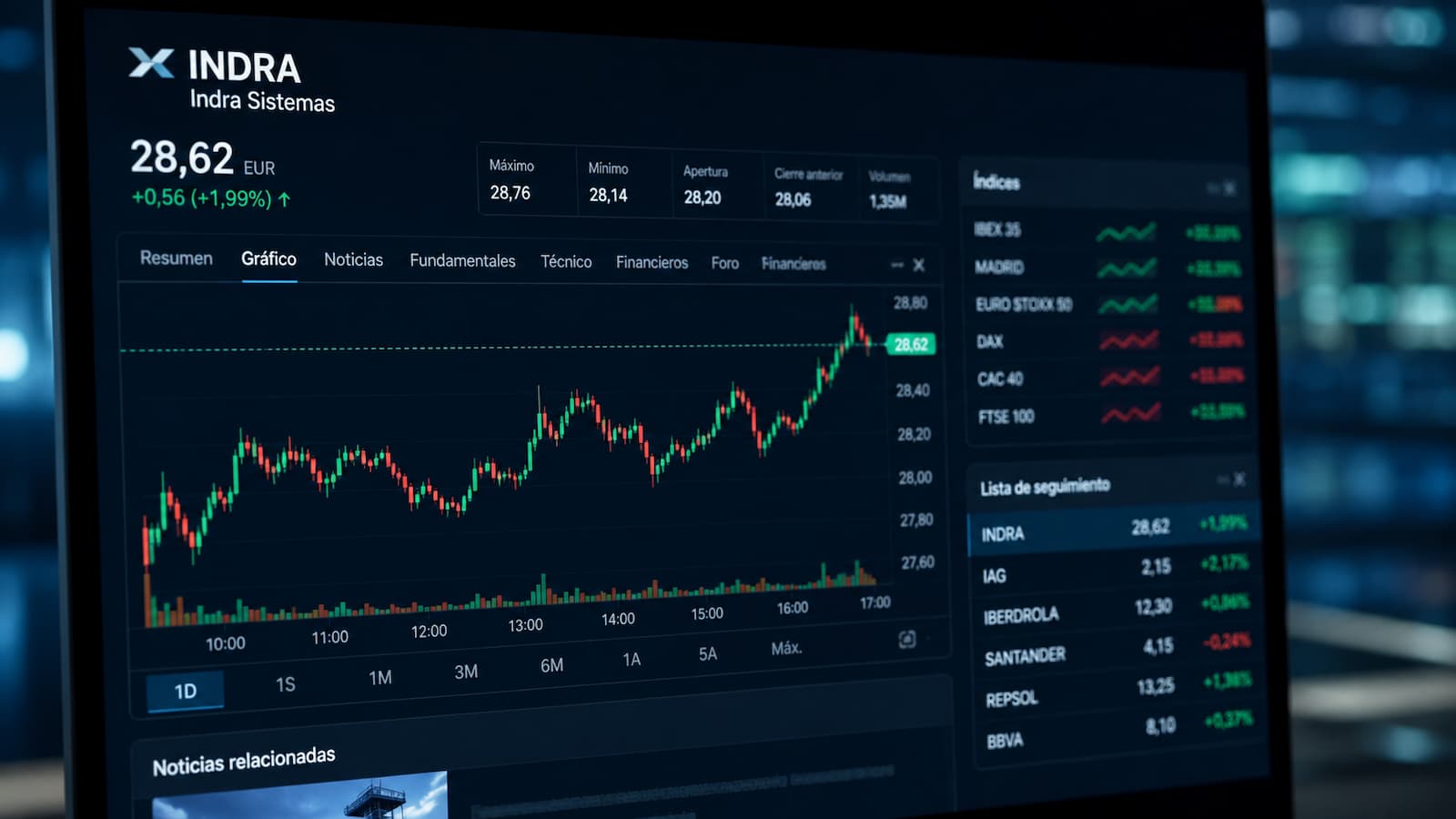Screen dimensions: 1456x819
Task: Click the Noticias relacionadas heading
Action: pyautogui.click(x=244, y=761)
